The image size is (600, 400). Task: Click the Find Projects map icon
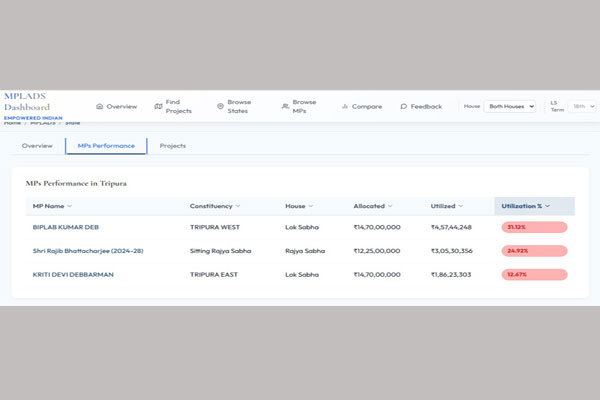(x=158, y=106)
